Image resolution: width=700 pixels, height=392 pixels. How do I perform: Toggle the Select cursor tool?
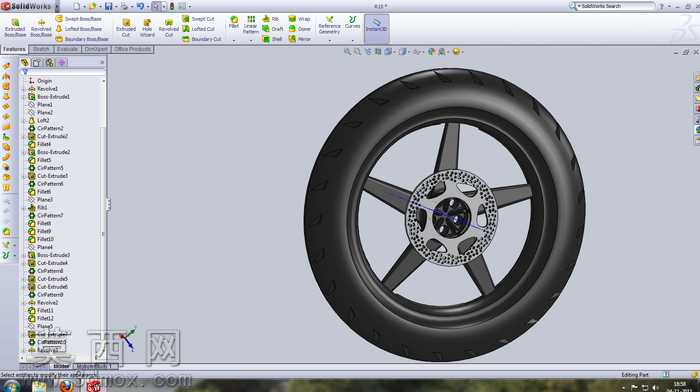pos(156,6)
